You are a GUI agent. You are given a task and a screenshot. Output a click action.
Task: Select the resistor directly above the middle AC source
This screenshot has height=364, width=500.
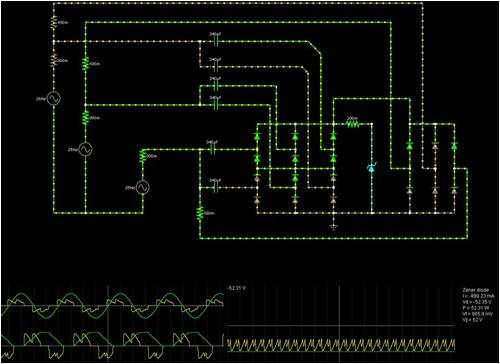pos(85,118)
